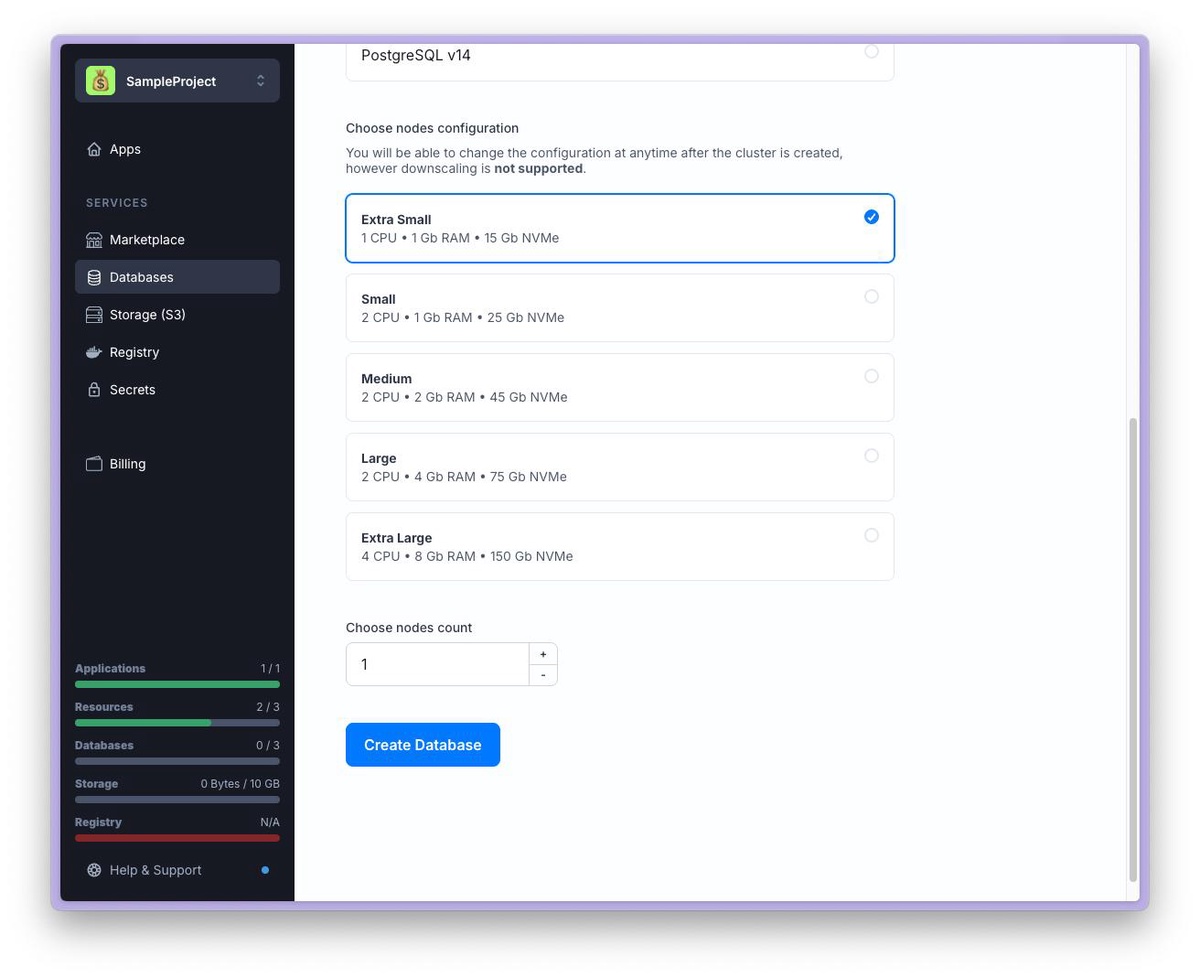Click the Billing wallet icon

[94, 464]
